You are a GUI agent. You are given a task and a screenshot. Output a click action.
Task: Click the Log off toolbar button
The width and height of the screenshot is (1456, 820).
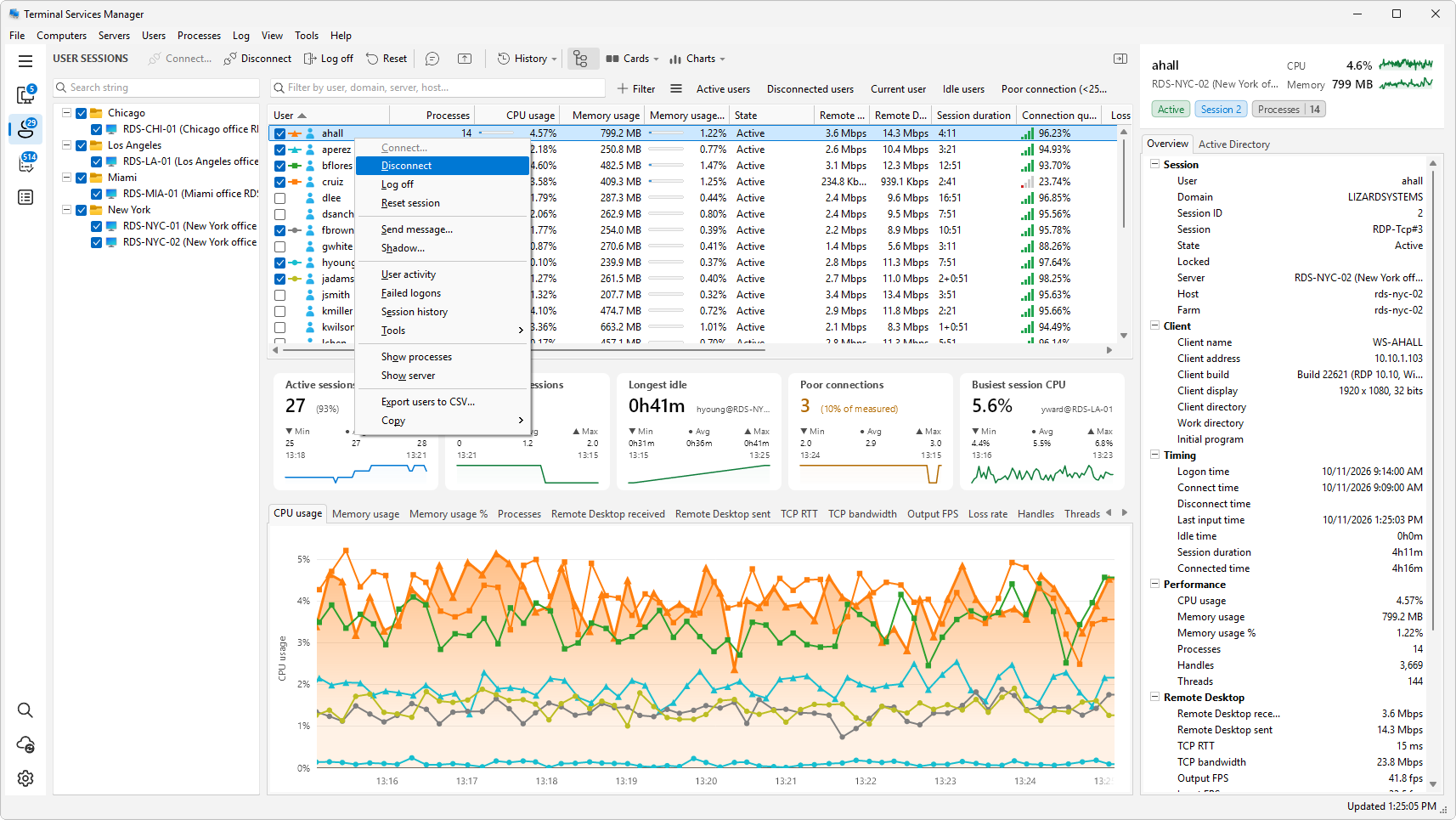(x=329, y=59)
